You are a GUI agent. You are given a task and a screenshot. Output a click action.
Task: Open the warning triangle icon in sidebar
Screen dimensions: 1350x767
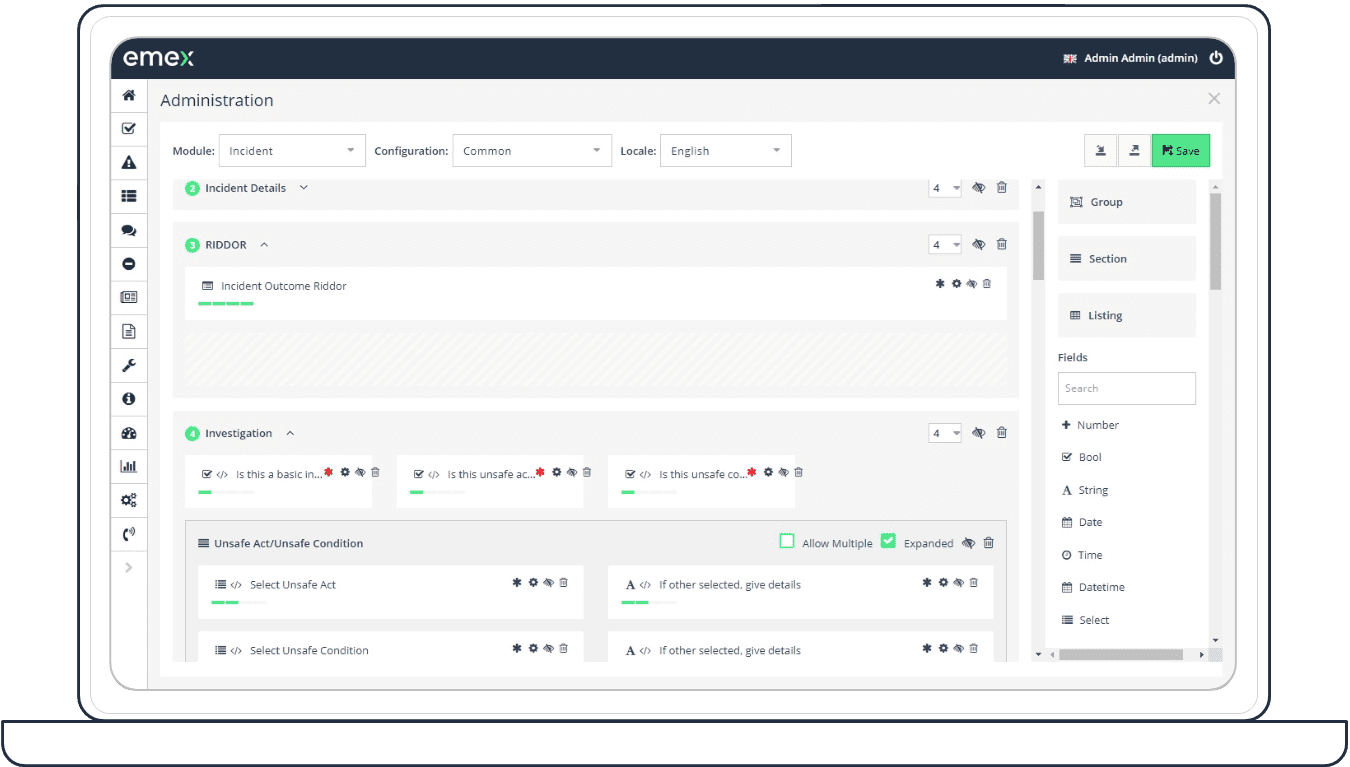click(128, 163)
